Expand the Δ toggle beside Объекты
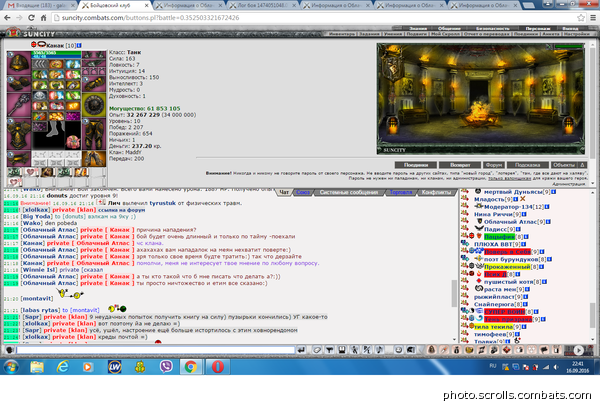The image size is (600, 405). 582,165
